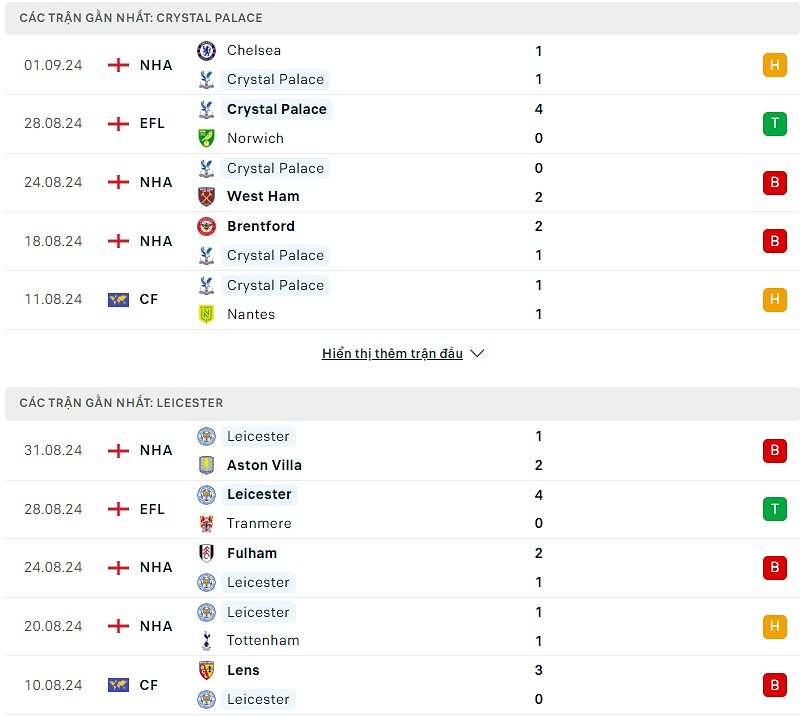Select the West Ham team name
Viewport: 802px width, 717px height.
coord(263,197)
